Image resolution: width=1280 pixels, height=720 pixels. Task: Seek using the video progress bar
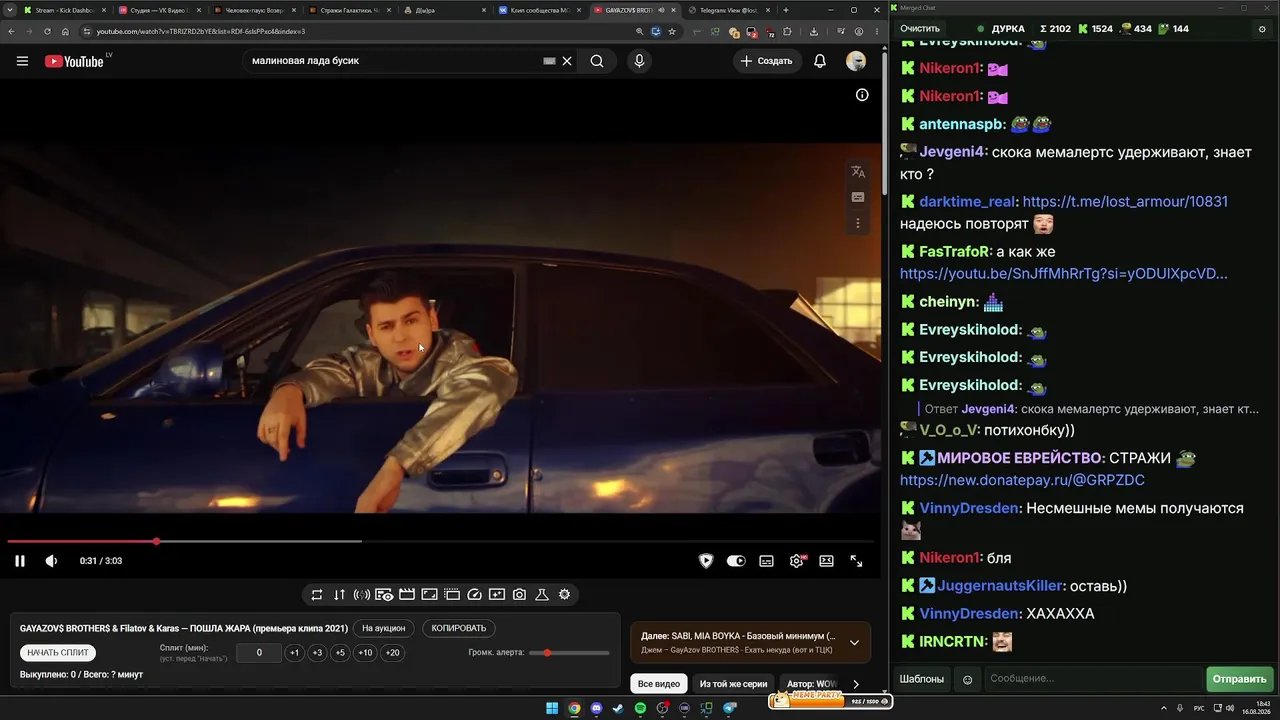tap(440, 541)
